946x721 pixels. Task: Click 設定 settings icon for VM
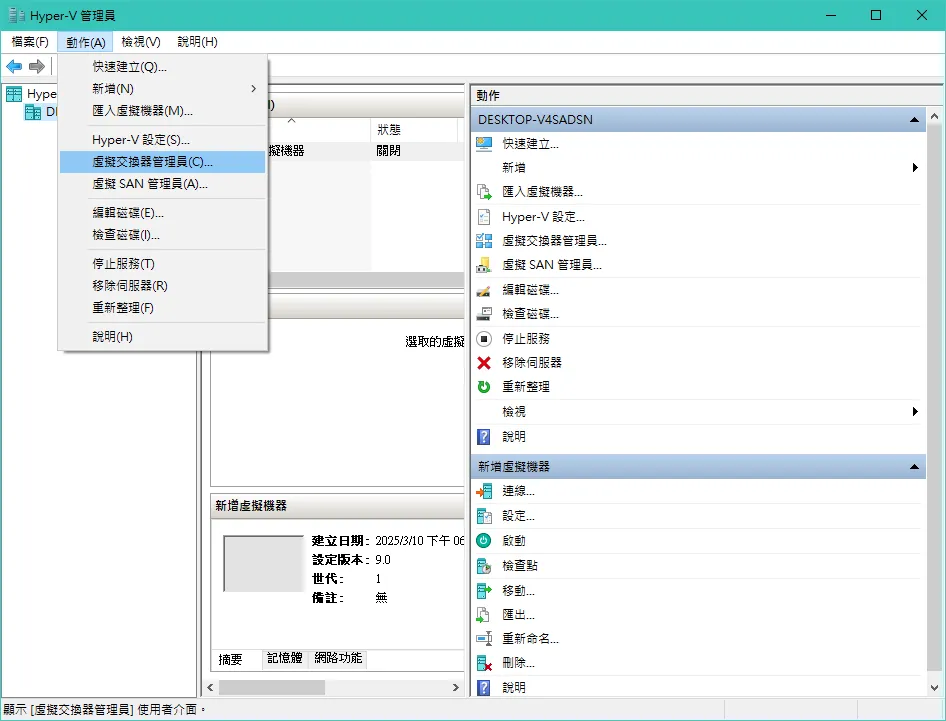484,516
